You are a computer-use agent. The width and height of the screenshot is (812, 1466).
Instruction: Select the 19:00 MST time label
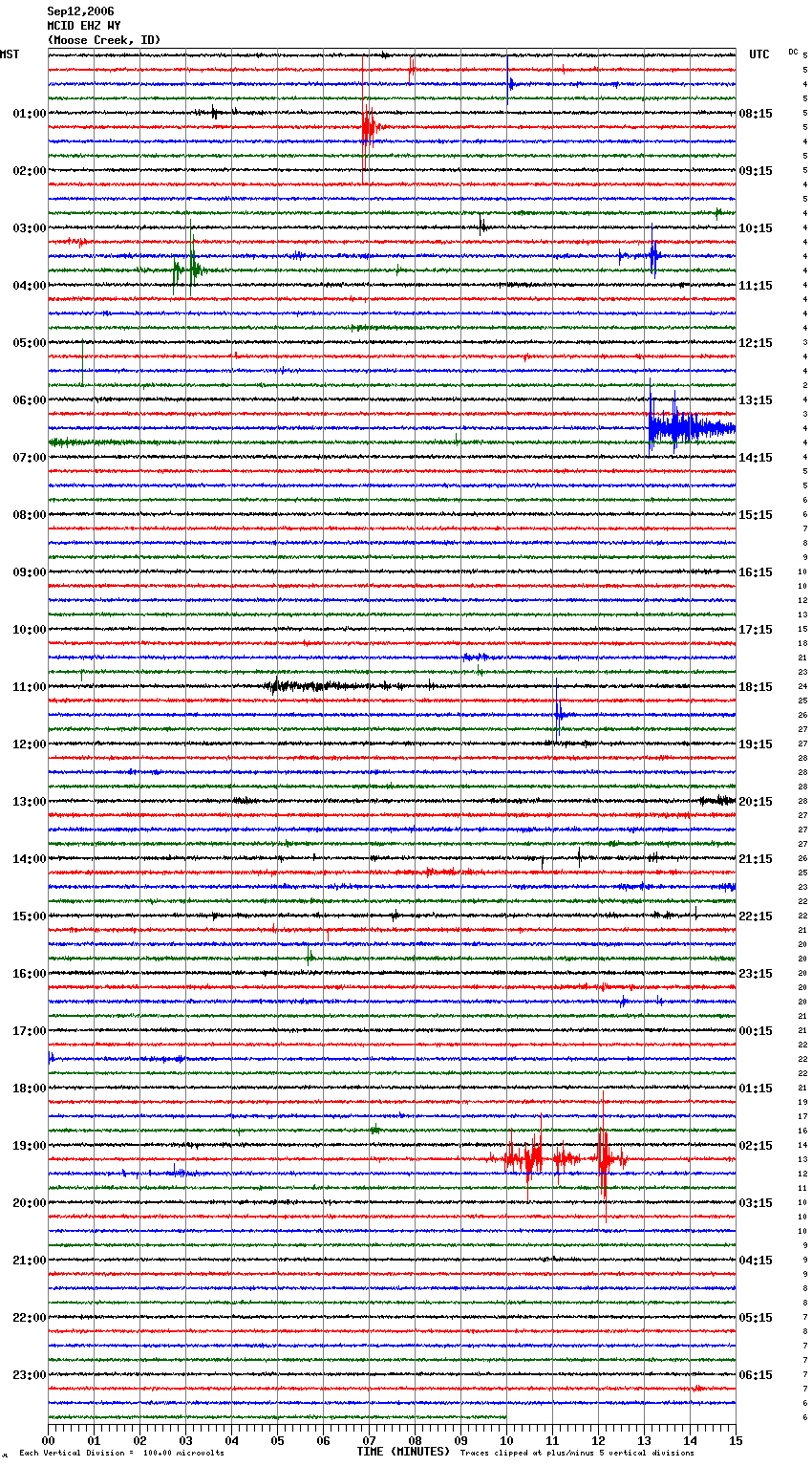29,1146
